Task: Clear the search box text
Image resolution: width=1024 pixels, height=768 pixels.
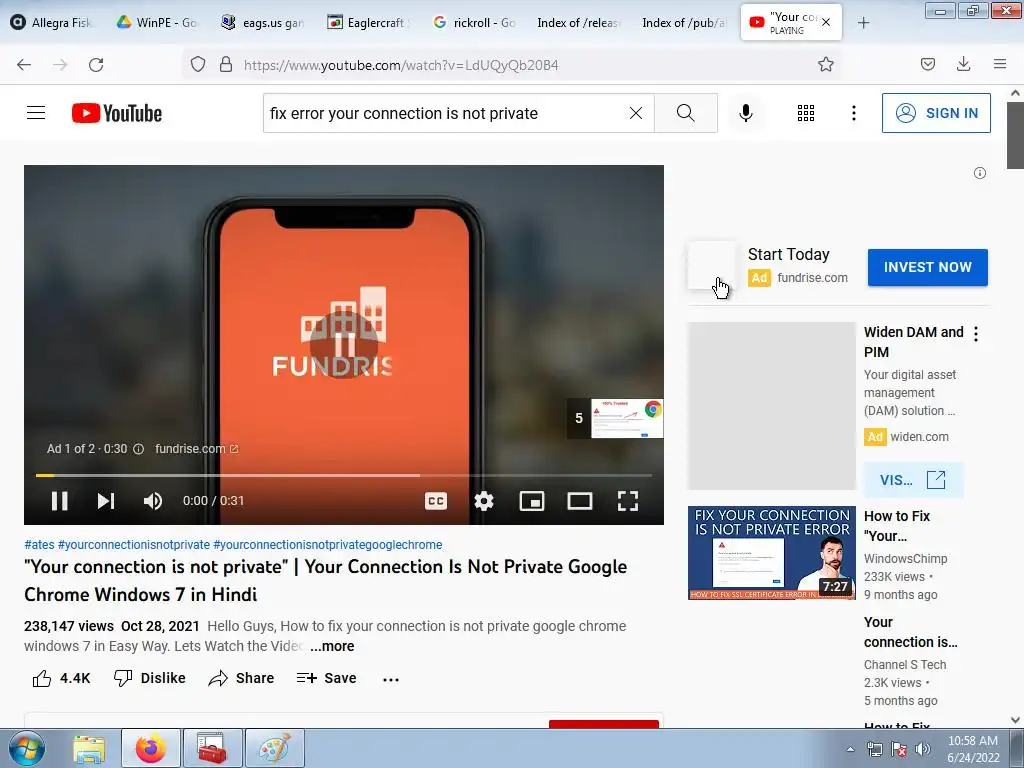Action: (635, 113)
